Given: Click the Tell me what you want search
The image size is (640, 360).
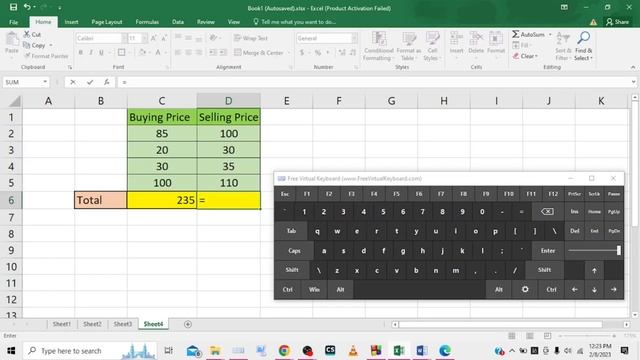Looking at the screenshot, I should 295,22.
